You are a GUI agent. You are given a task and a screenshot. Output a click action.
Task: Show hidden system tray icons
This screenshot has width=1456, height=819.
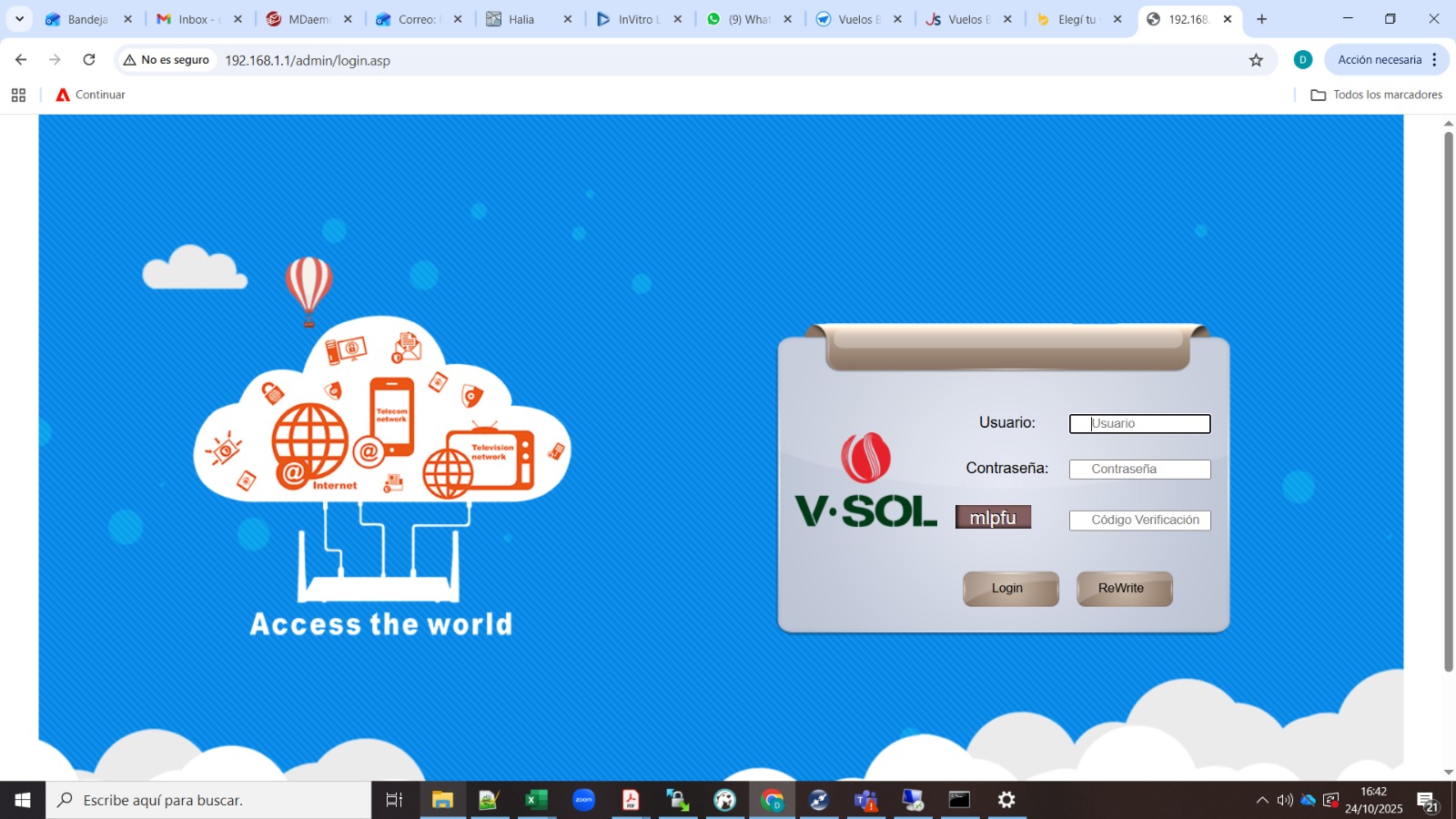click(1261, 801)
